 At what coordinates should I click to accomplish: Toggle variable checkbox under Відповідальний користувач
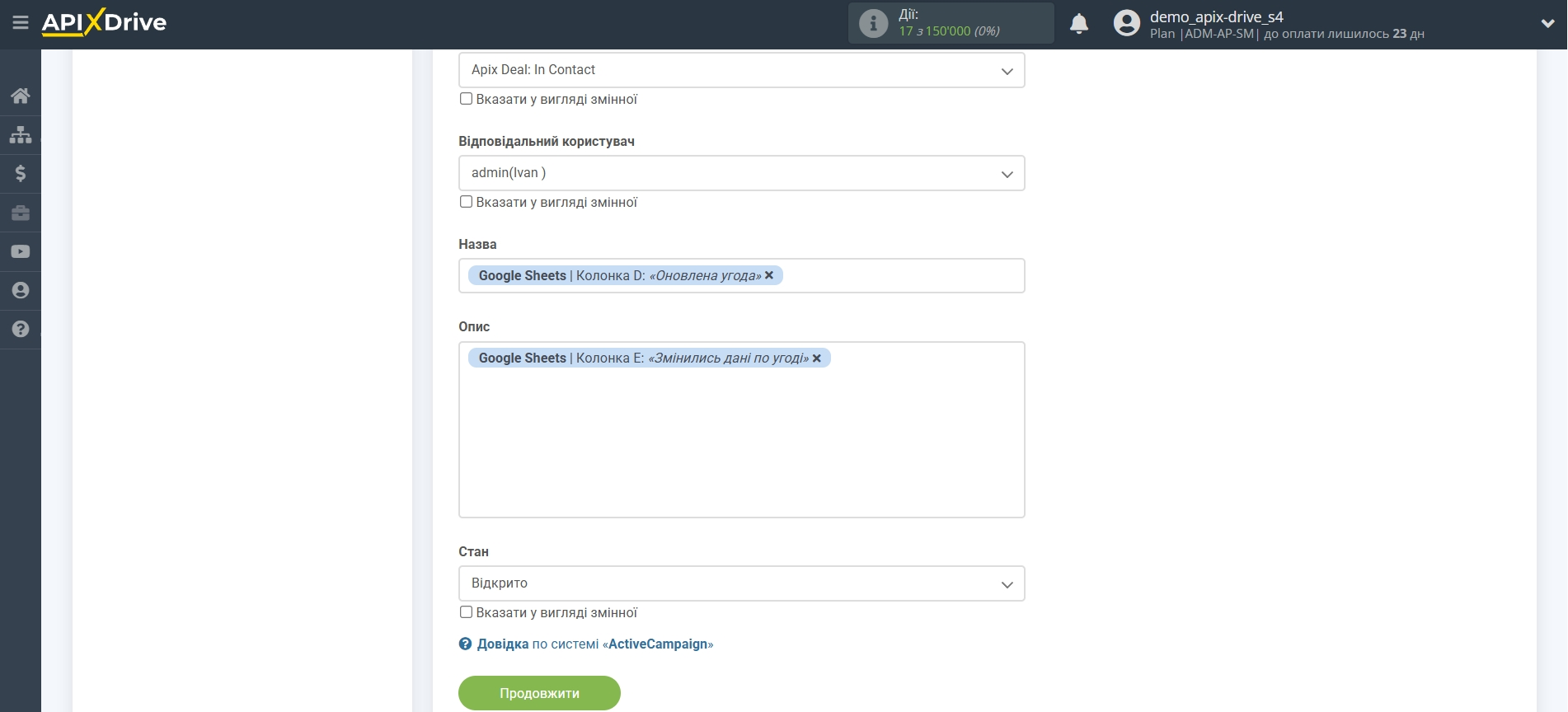click(466, 202)
